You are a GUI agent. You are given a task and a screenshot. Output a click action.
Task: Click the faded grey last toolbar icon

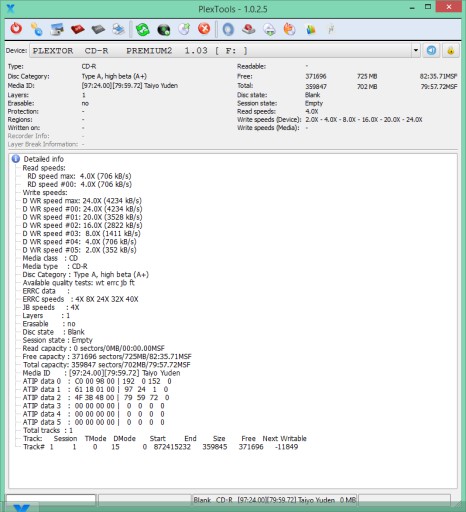point(331,29)
